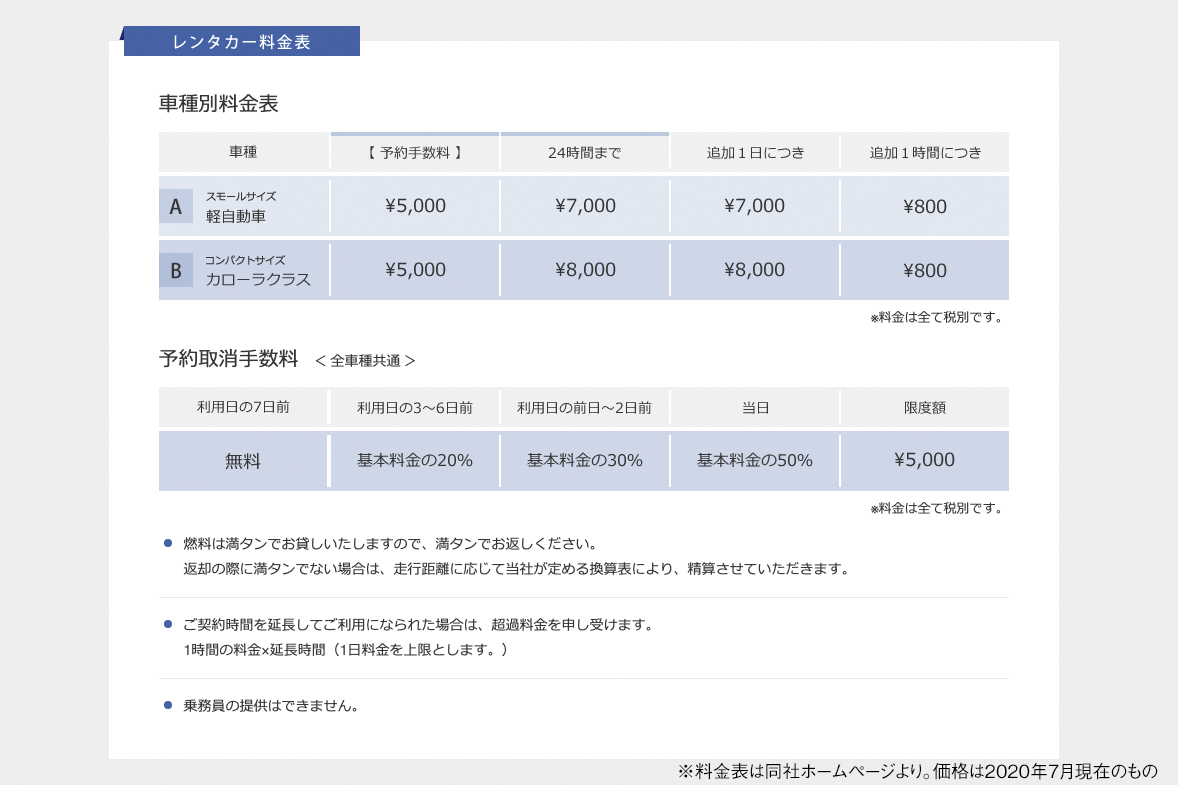
Task: Click 軽自動車's ¥800 additional hour price
Action: pyautogui.click(x=925, y=207)
